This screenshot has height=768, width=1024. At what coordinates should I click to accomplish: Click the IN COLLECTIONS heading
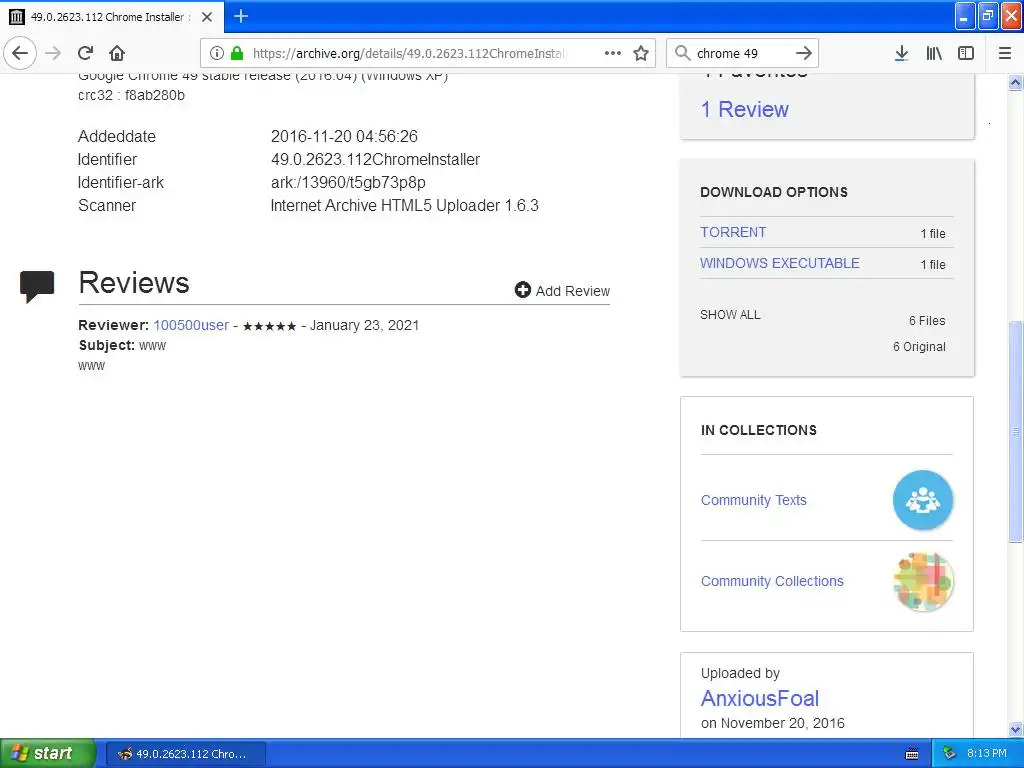759,430
